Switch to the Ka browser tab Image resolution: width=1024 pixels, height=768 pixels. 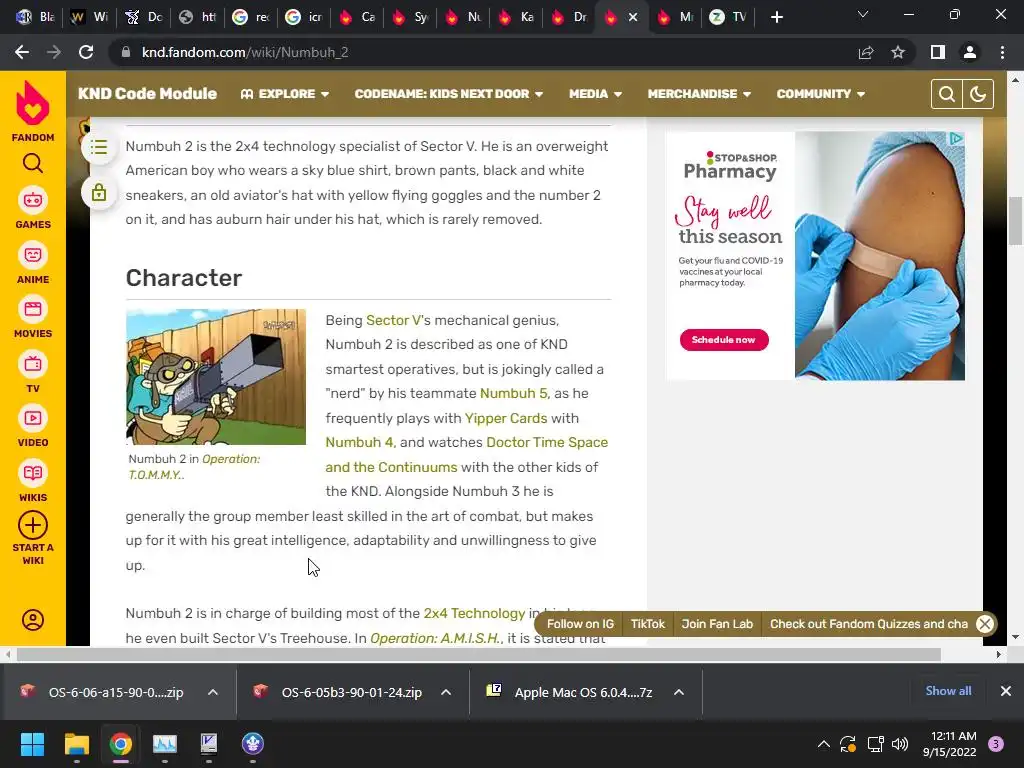coord(516,17)
